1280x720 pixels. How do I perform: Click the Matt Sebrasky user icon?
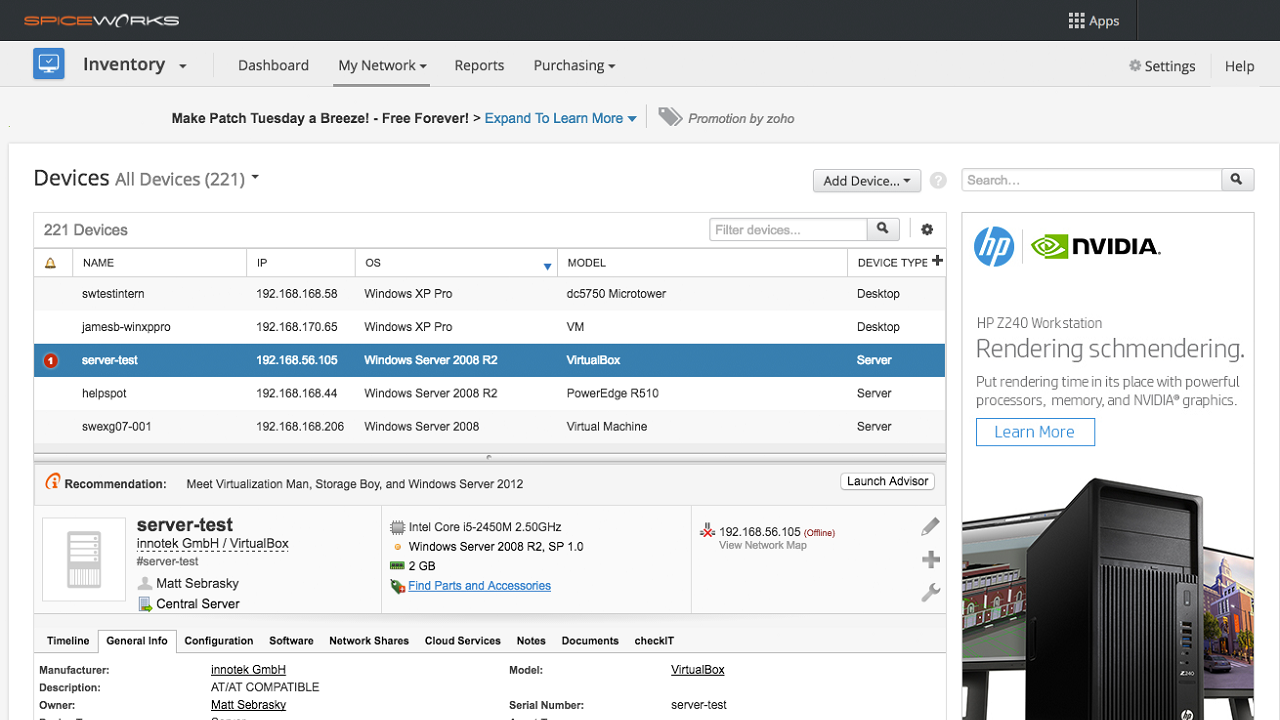tap(145, 583)
